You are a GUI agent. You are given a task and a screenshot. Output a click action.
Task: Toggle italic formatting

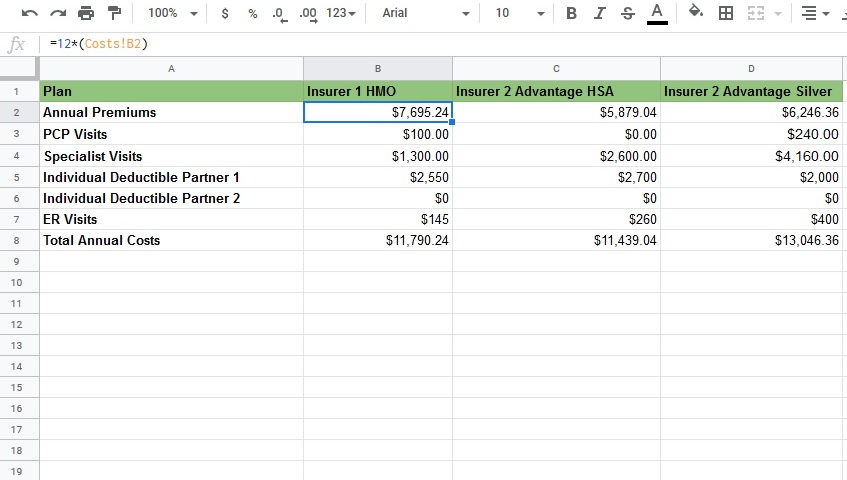(599, 13)
